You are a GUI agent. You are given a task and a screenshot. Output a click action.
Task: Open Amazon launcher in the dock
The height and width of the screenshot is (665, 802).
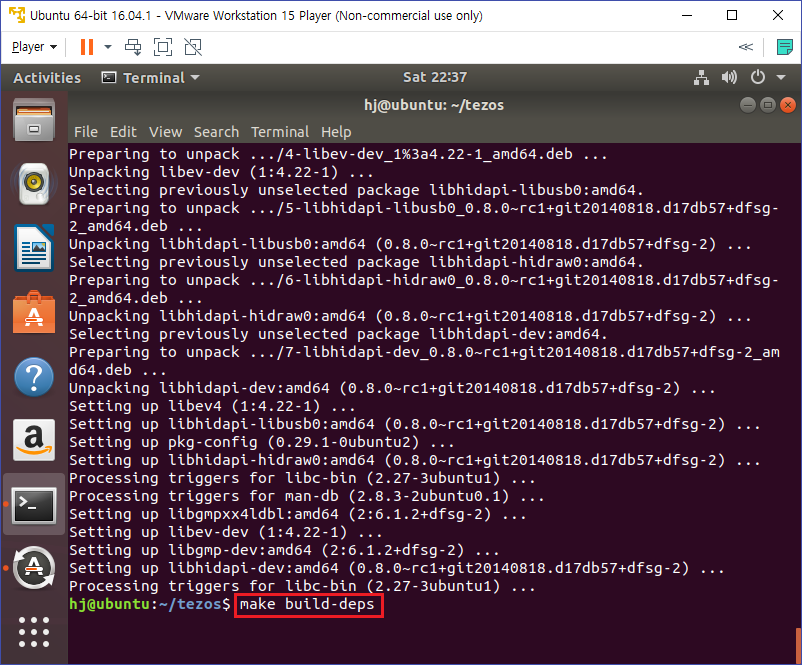34,440
